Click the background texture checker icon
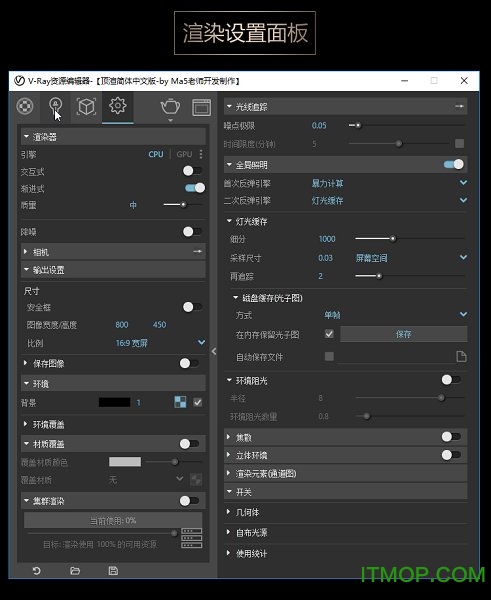The width and height of the screenshot is (491, 600). point(180,402)
